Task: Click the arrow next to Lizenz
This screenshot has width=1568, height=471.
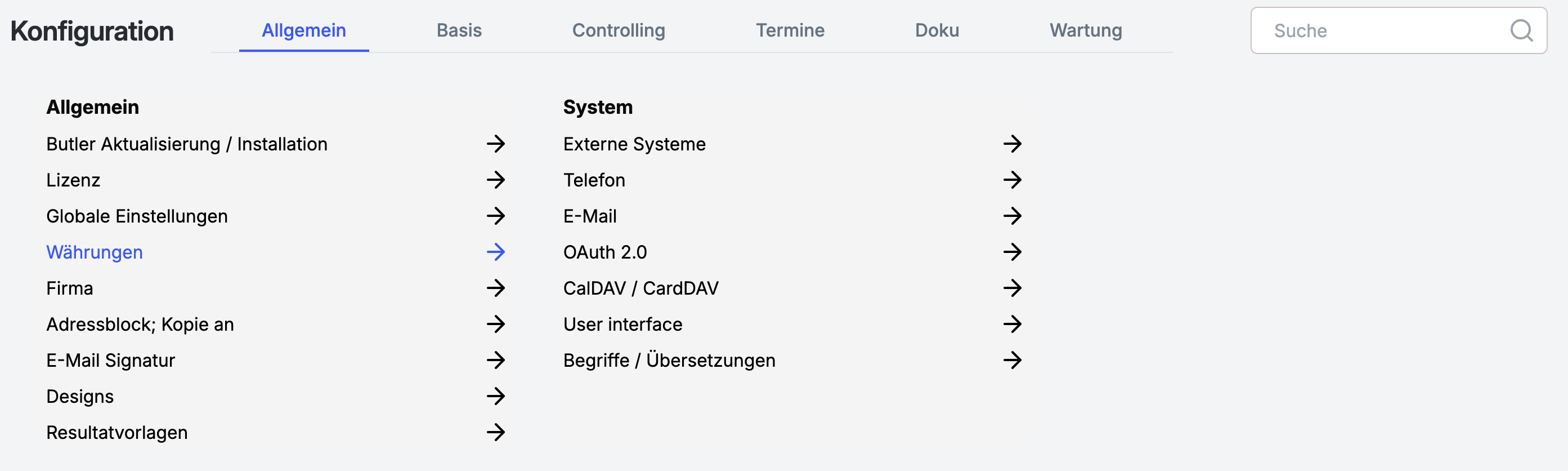Action: pos(495,180)
